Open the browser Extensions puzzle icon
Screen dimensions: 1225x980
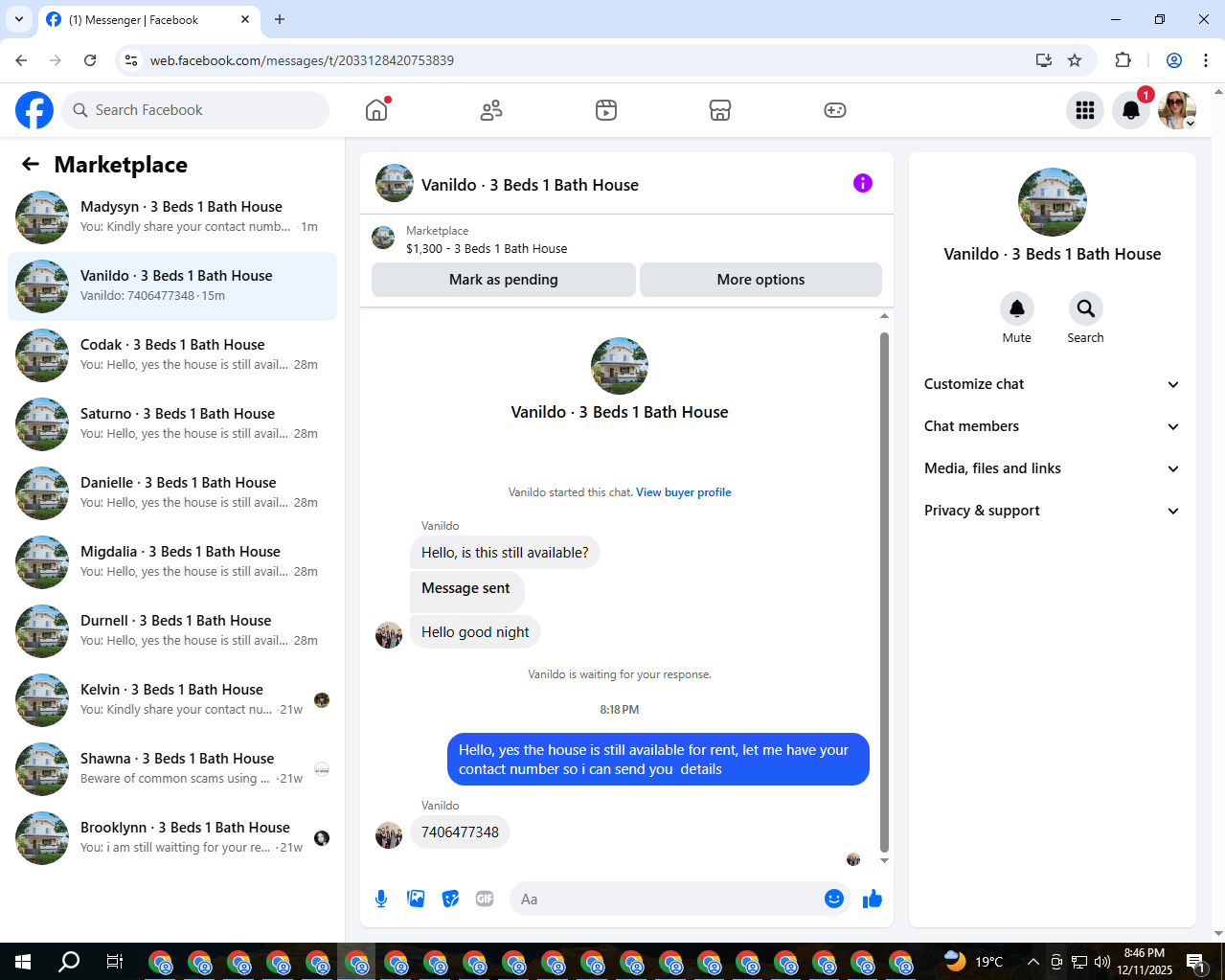[x=1123, y=60]
